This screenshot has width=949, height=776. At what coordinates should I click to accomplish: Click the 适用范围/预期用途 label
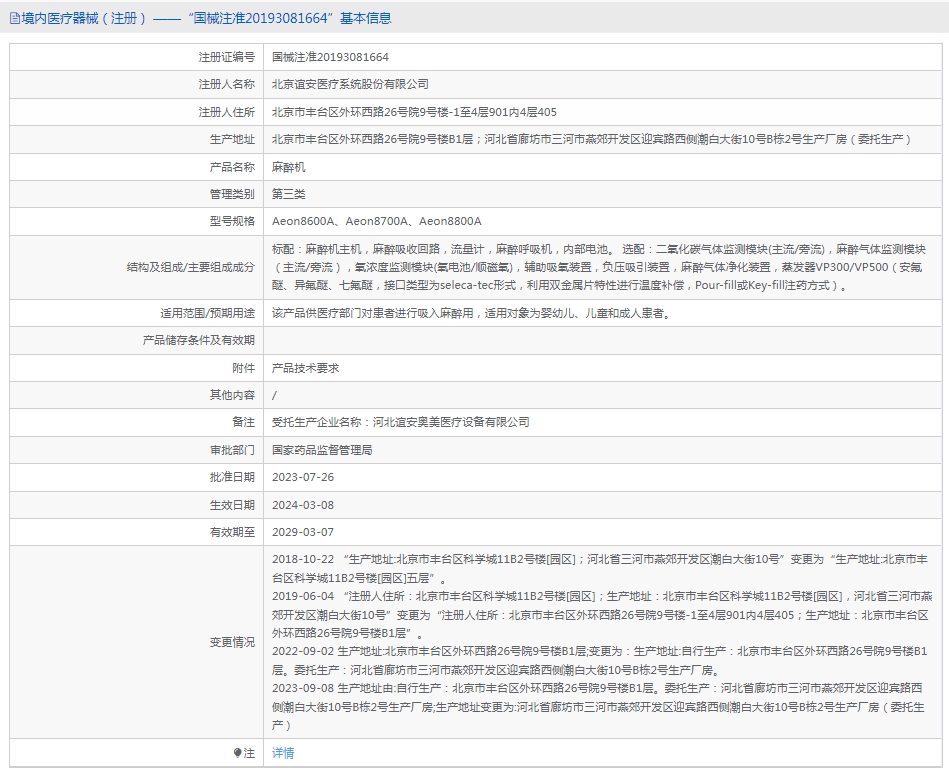(208, 313)
